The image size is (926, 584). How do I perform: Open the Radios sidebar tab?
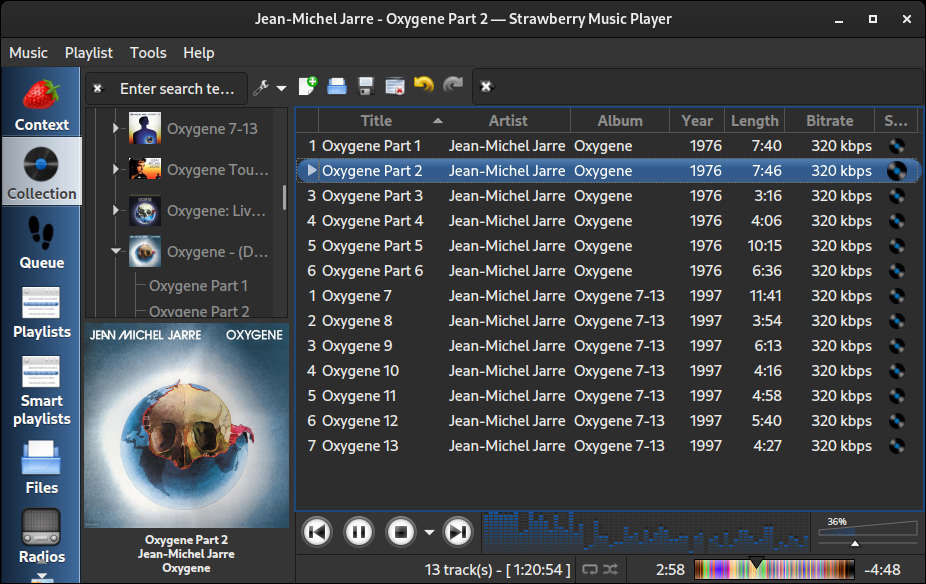41,536
